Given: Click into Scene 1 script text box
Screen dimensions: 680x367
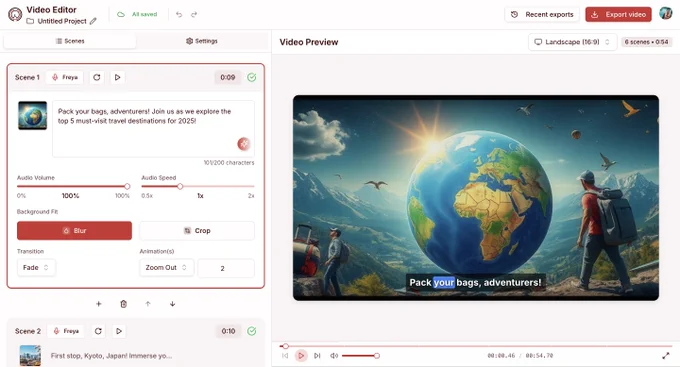Looking at the screenshot, I should pos(154,129).
